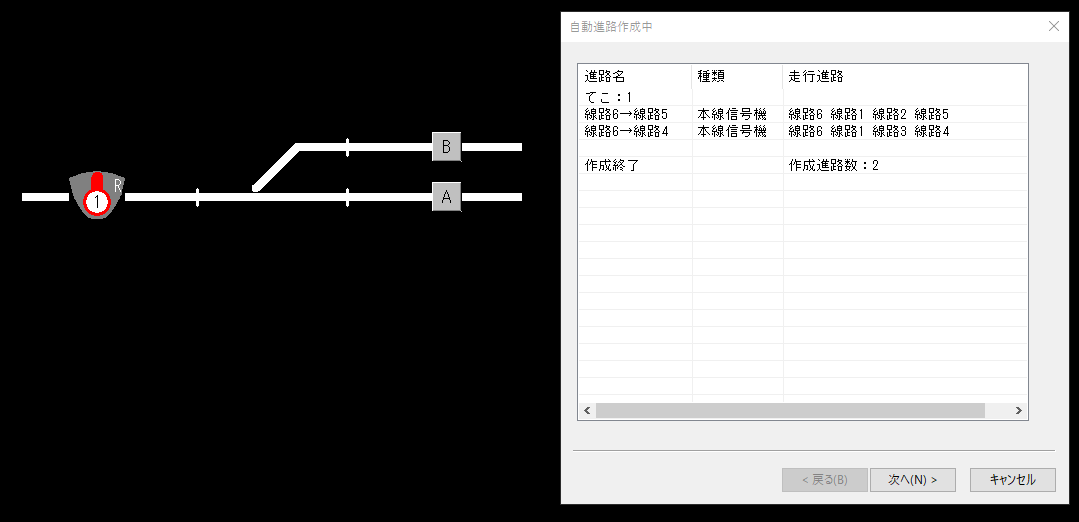Viewport: 1079px width, 522px height.
Task: Select the B destination marker on upper track
Action: coord(446,146)
